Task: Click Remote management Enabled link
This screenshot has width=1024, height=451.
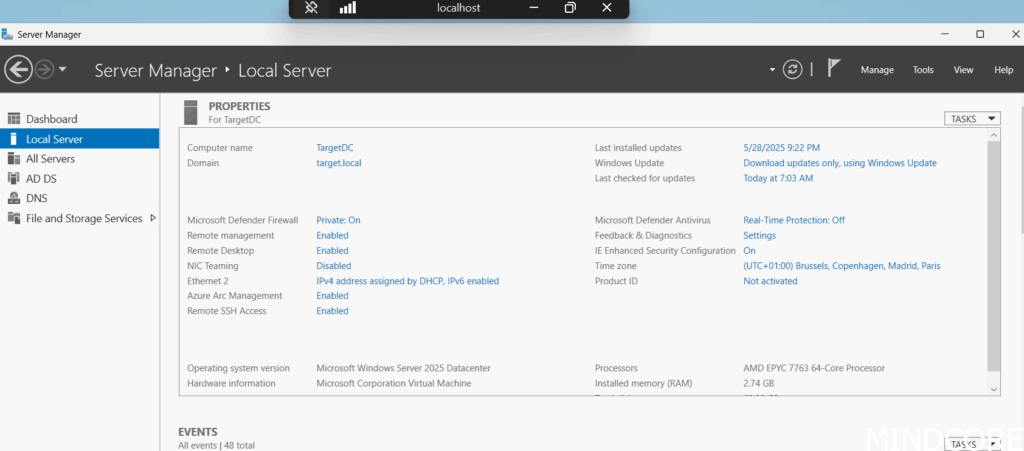Action: [x=332, y=236]
